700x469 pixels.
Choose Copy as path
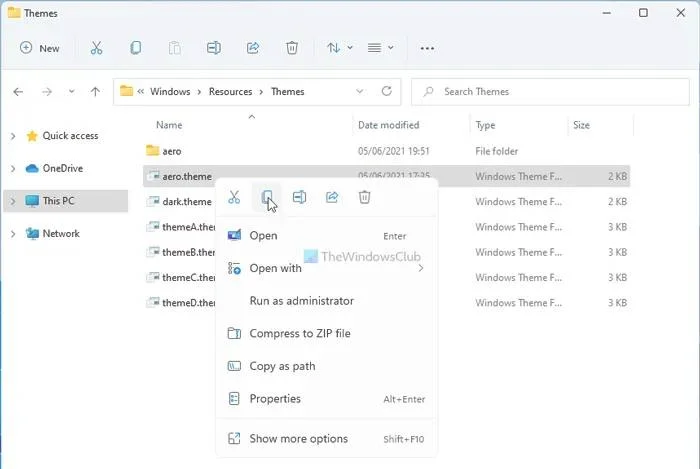[x=326, y=366]
